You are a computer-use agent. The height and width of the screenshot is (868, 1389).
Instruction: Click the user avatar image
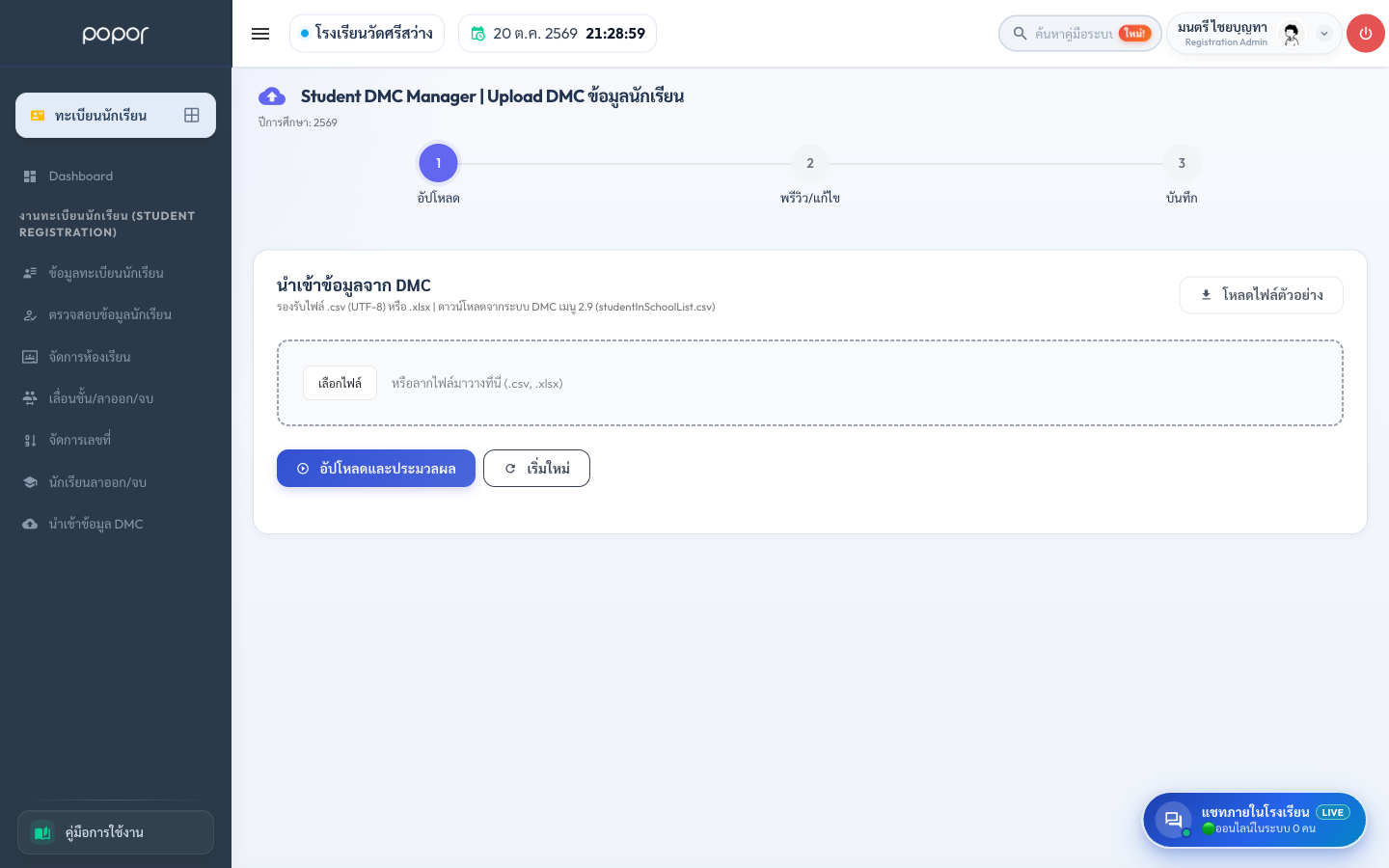tap(1292, 34)
